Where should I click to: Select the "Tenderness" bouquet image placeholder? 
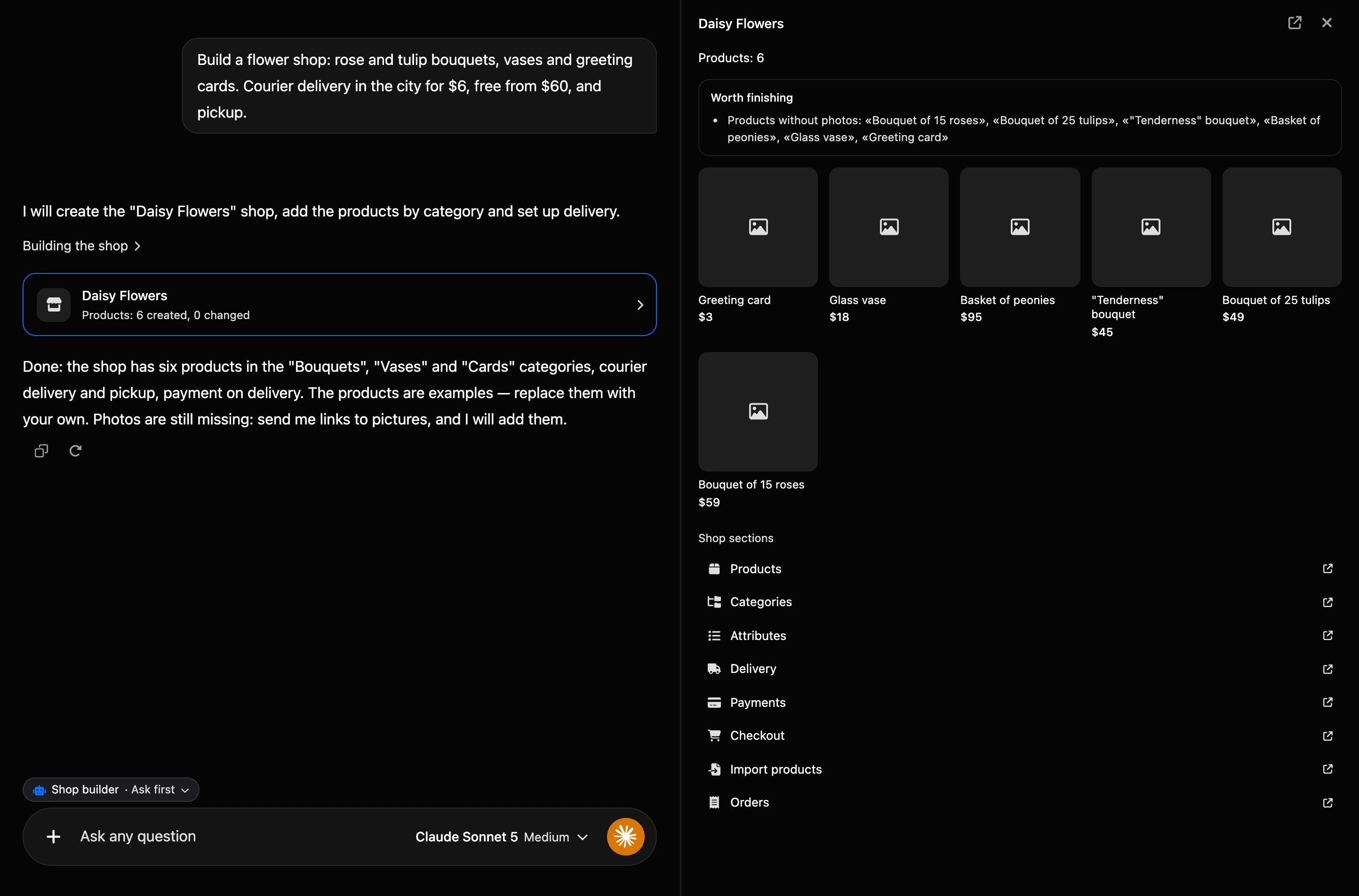1151,227
